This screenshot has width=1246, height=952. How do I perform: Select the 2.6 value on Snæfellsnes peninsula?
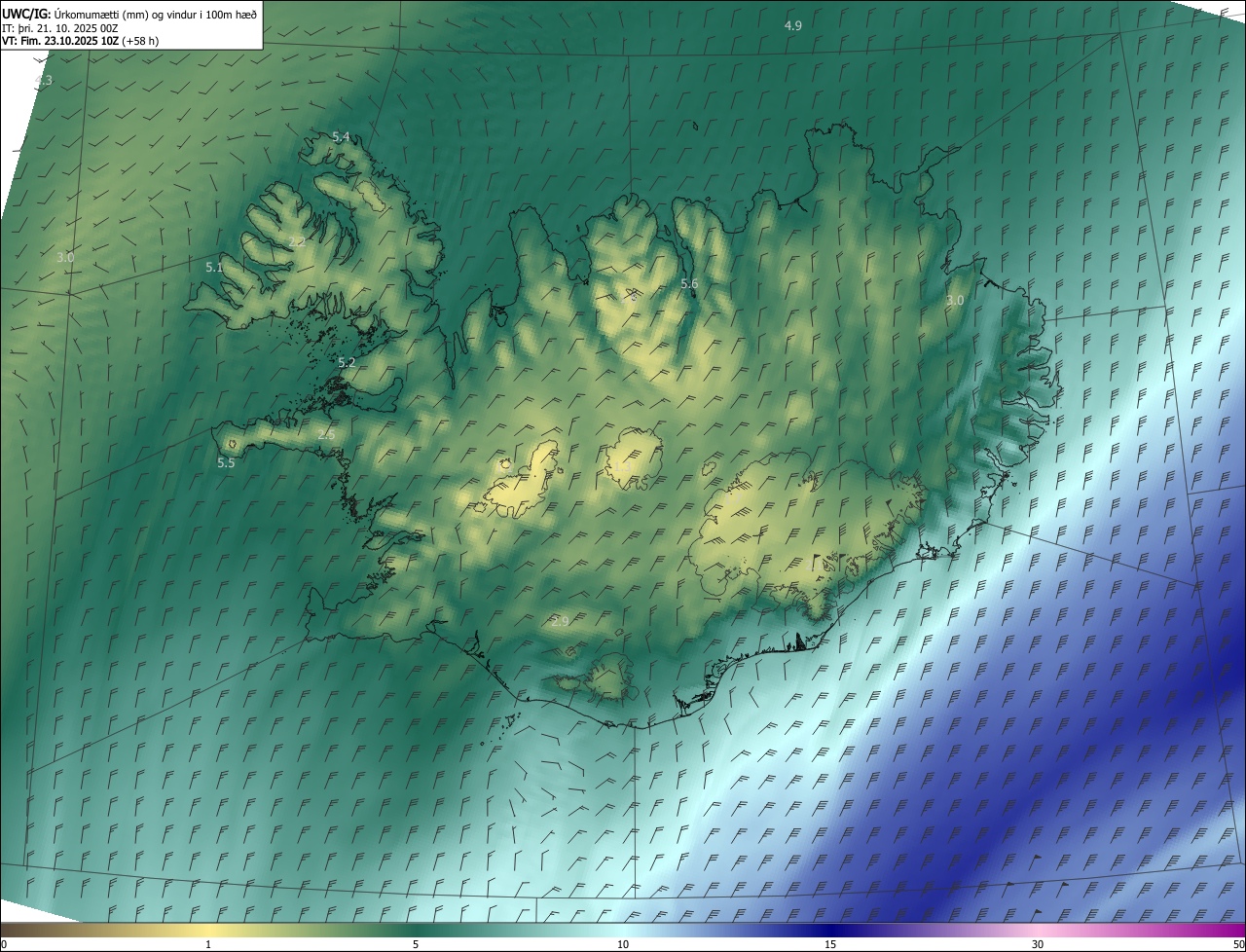pyautogui.click(x=326, y=434)
